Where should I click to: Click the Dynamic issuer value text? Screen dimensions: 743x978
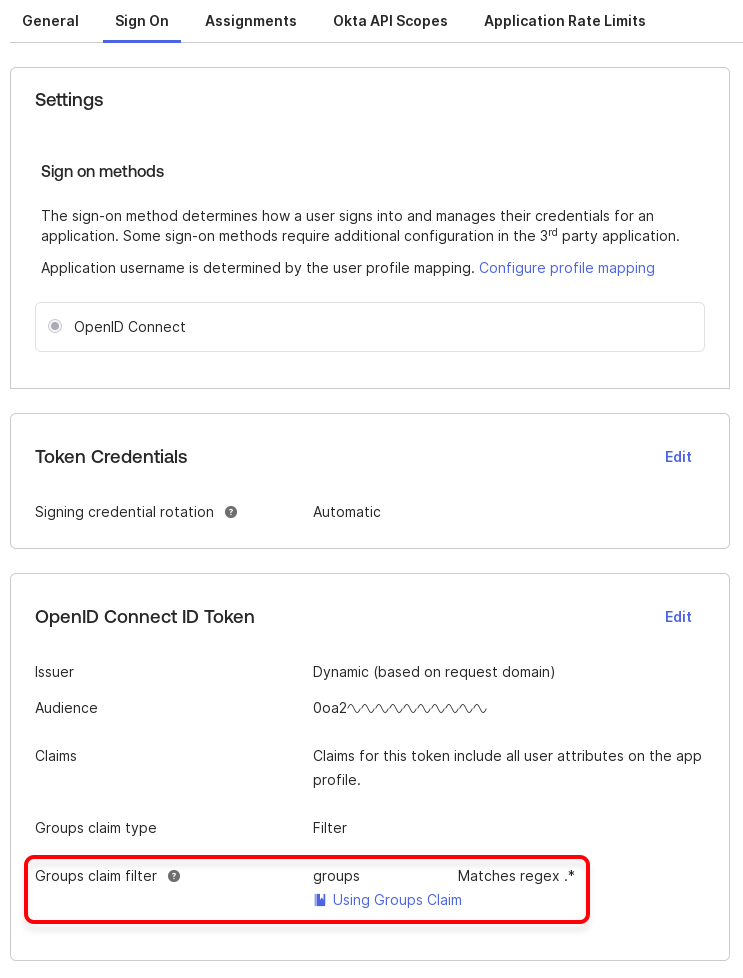[434, 672]
